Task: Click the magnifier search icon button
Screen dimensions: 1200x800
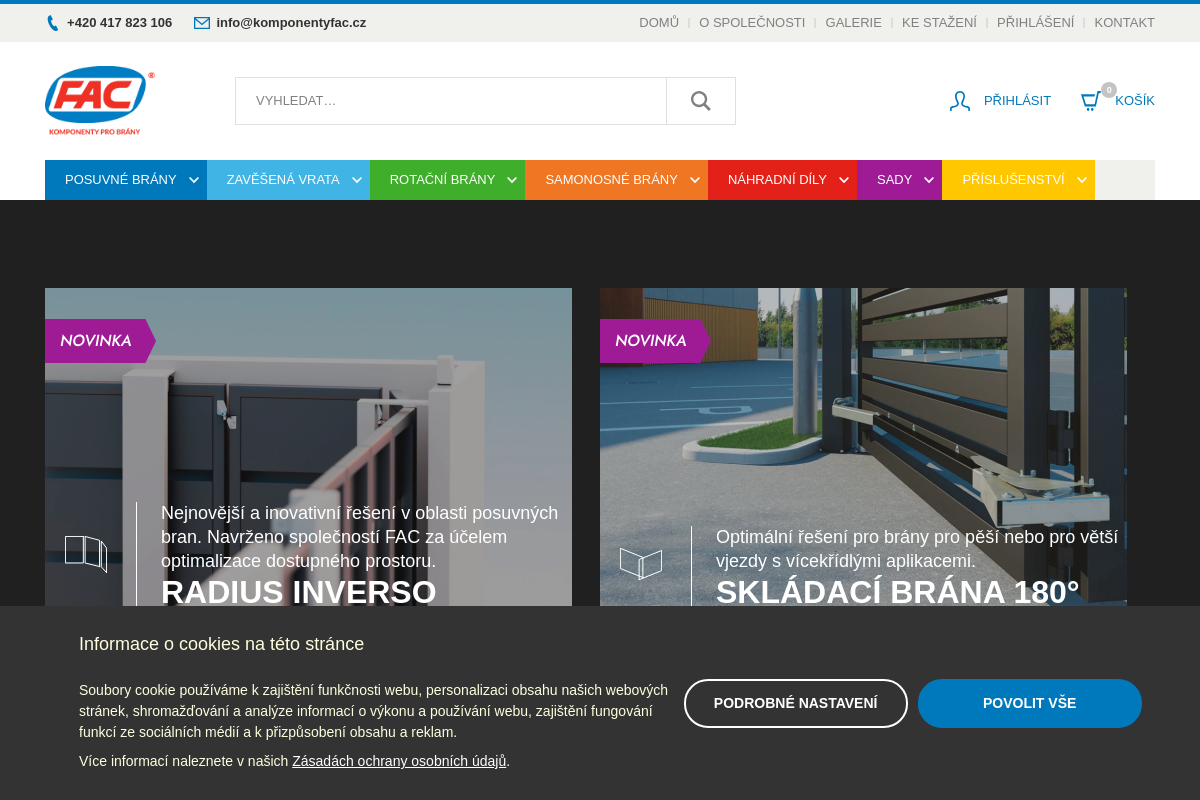Action: coord(700,101)
